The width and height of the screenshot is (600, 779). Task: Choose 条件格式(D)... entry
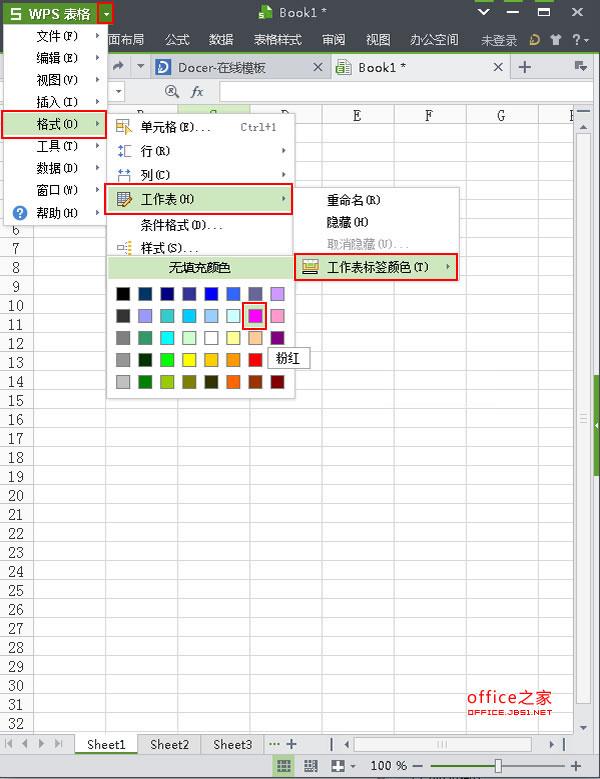click(x=200, y=225)
